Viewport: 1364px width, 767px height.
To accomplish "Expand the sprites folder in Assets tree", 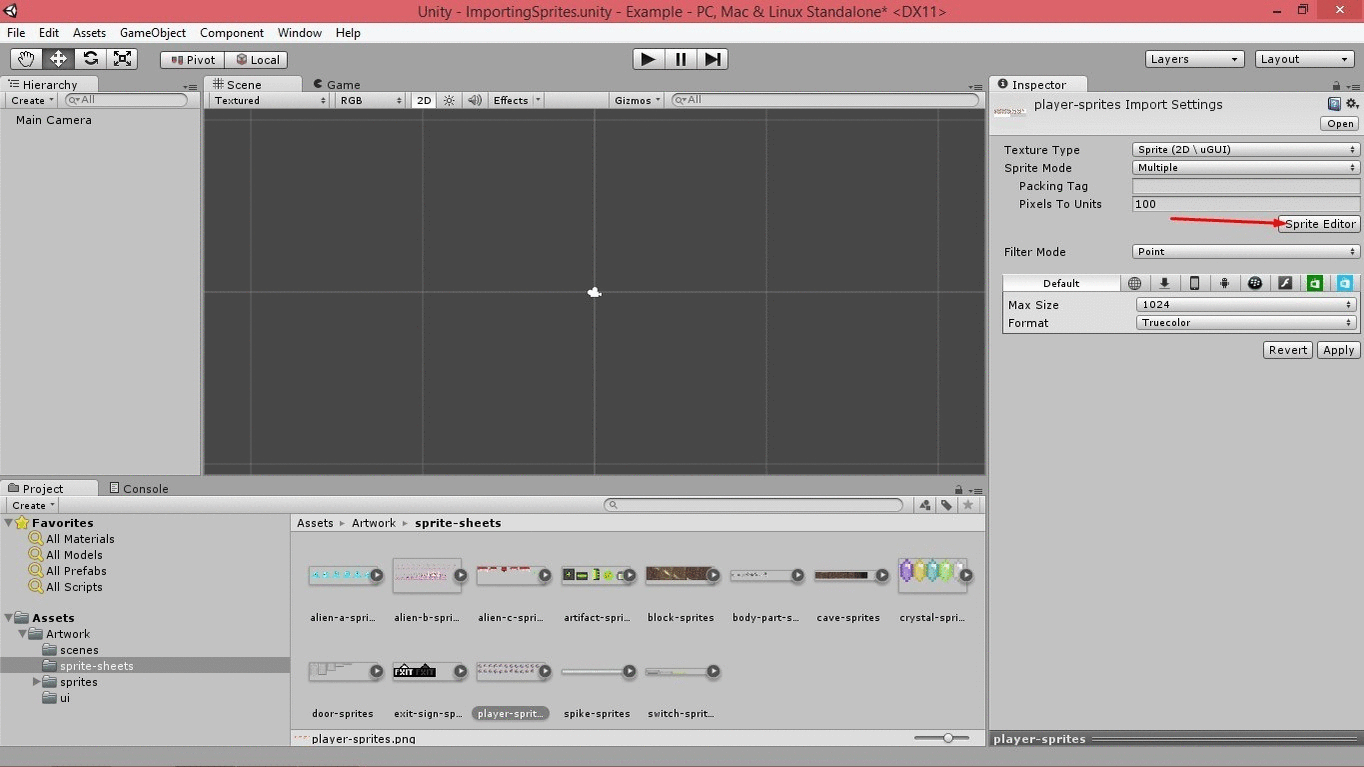I will (x=37, y=682).
